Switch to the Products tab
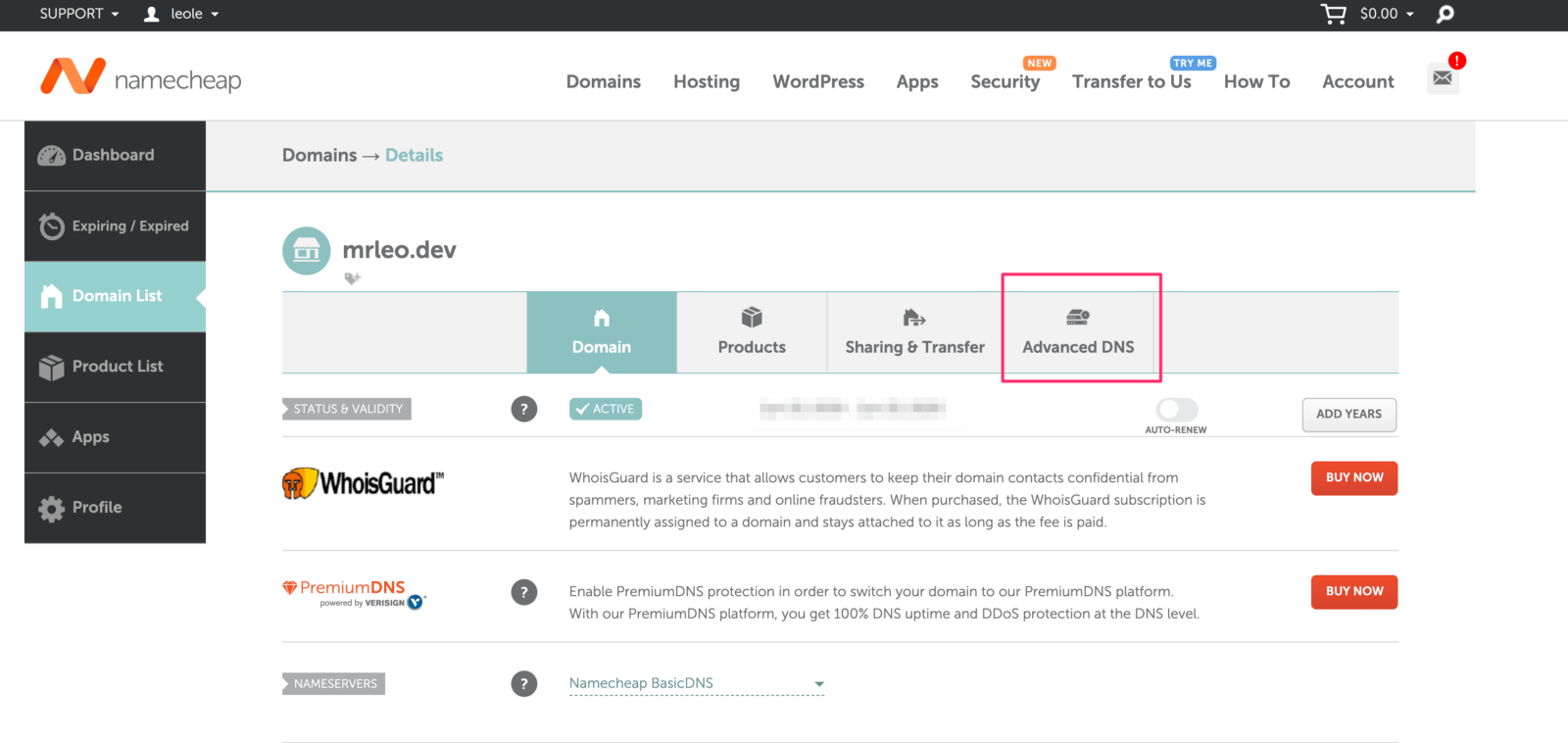1568x743 pixels. point(752,332)
